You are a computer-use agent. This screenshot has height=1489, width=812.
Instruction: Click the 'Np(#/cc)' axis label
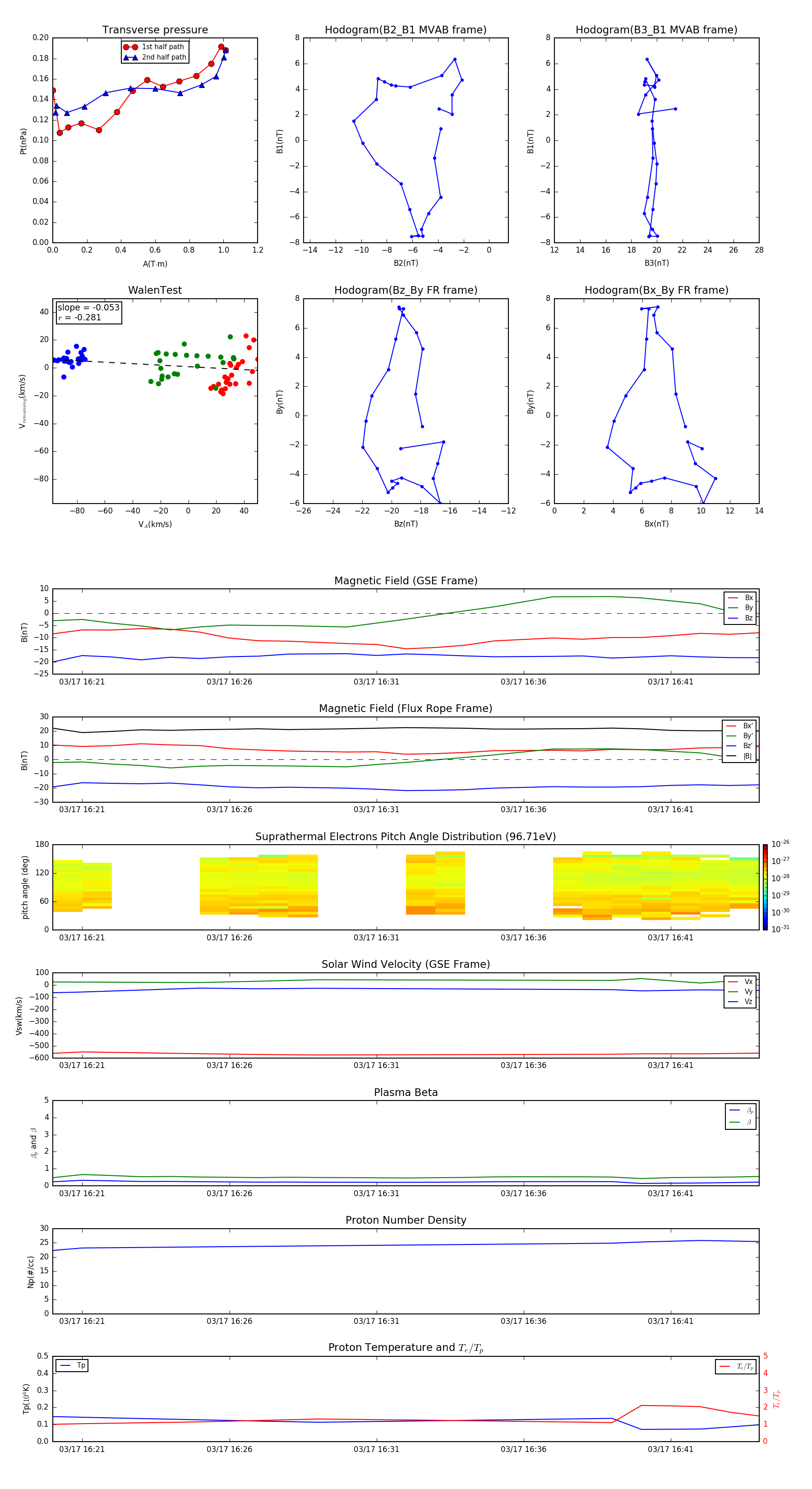click(31, 1272)
